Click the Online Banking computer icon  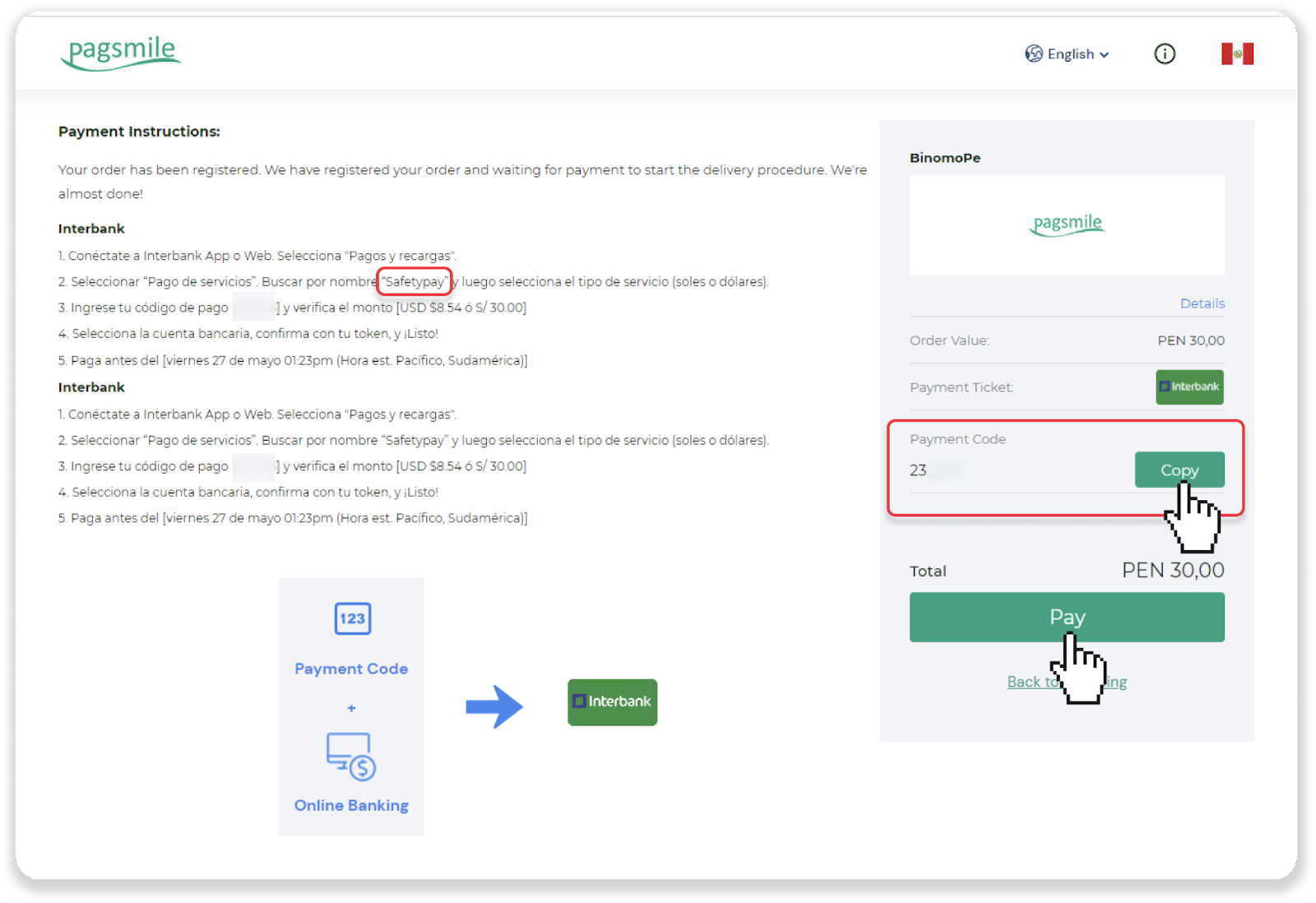[351, 756]
